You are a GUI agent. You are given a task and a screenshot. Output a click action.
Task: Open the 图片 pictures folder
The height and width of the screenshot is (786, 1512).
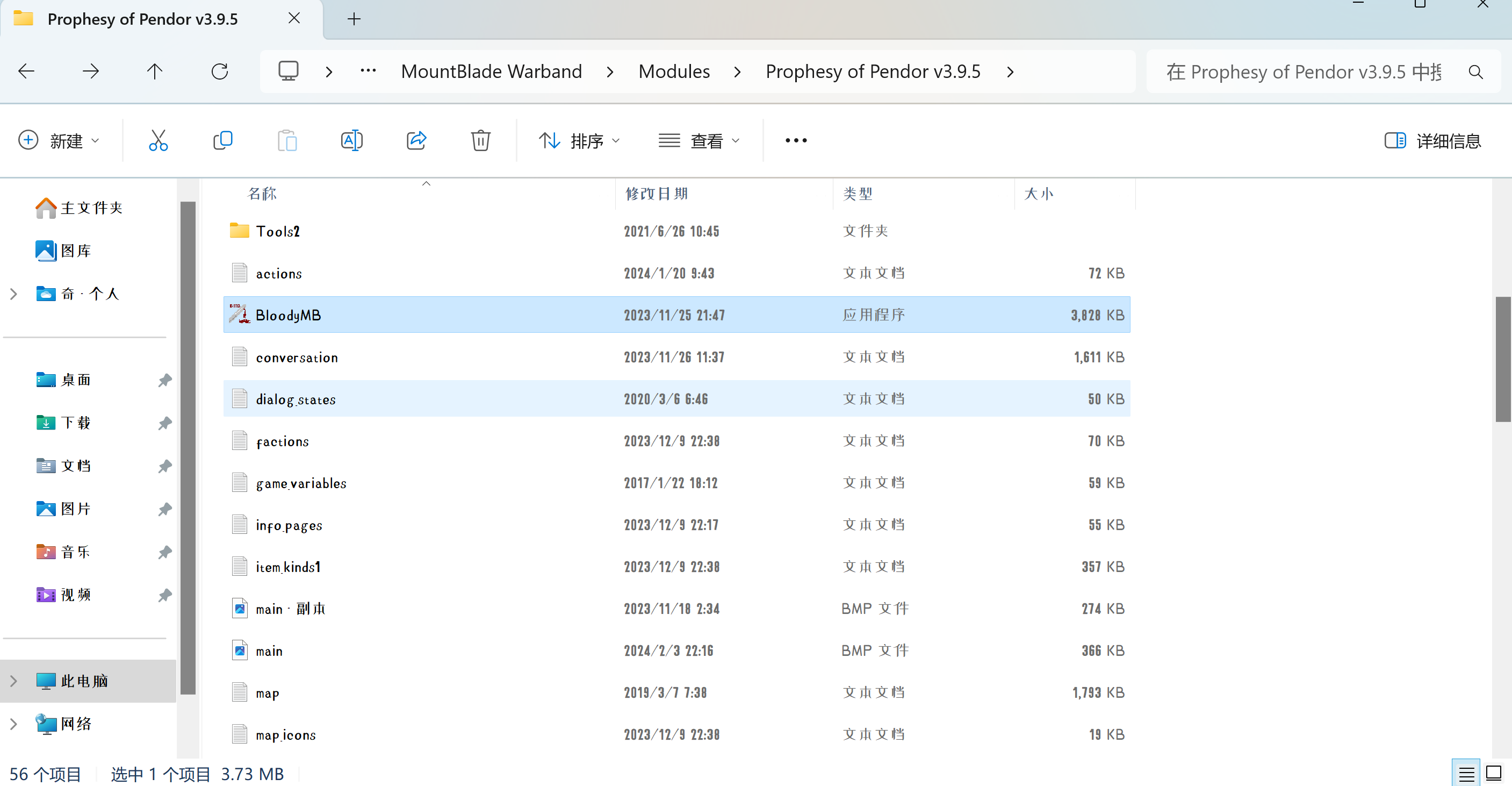point(63,509)
